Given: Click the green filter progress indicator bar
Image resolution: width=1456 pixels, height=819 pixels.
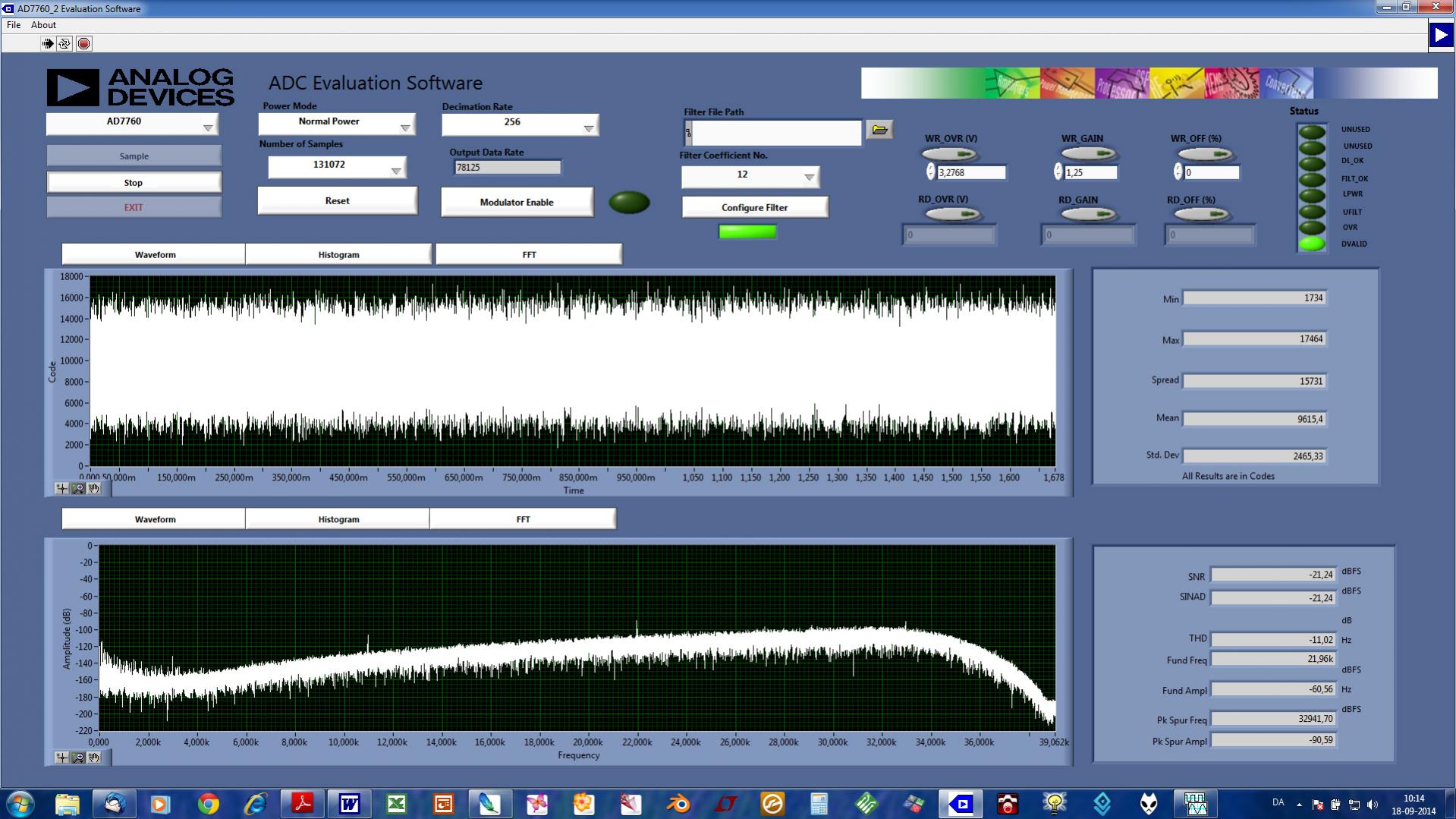Looking at the screenshot, I should coord(747,232).
